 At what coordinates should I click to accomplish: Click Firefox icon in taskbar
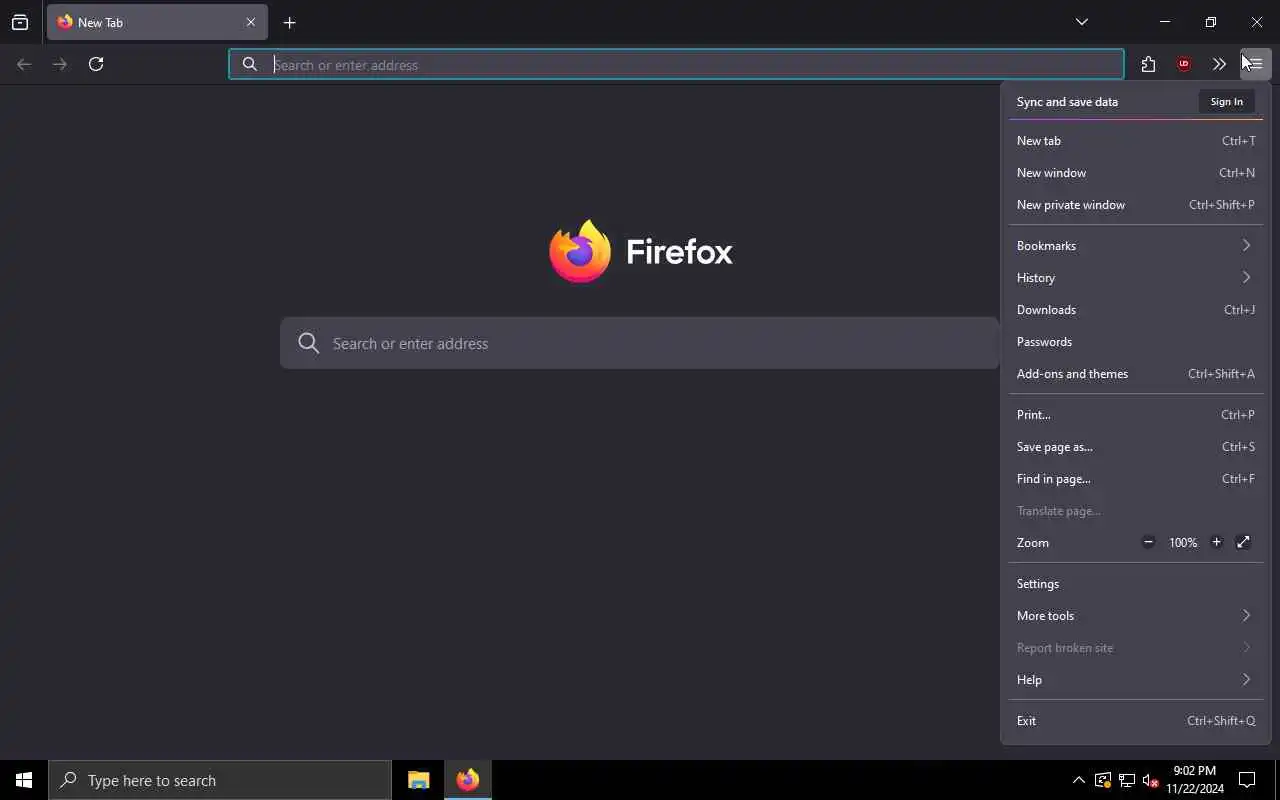coord(468,780)
